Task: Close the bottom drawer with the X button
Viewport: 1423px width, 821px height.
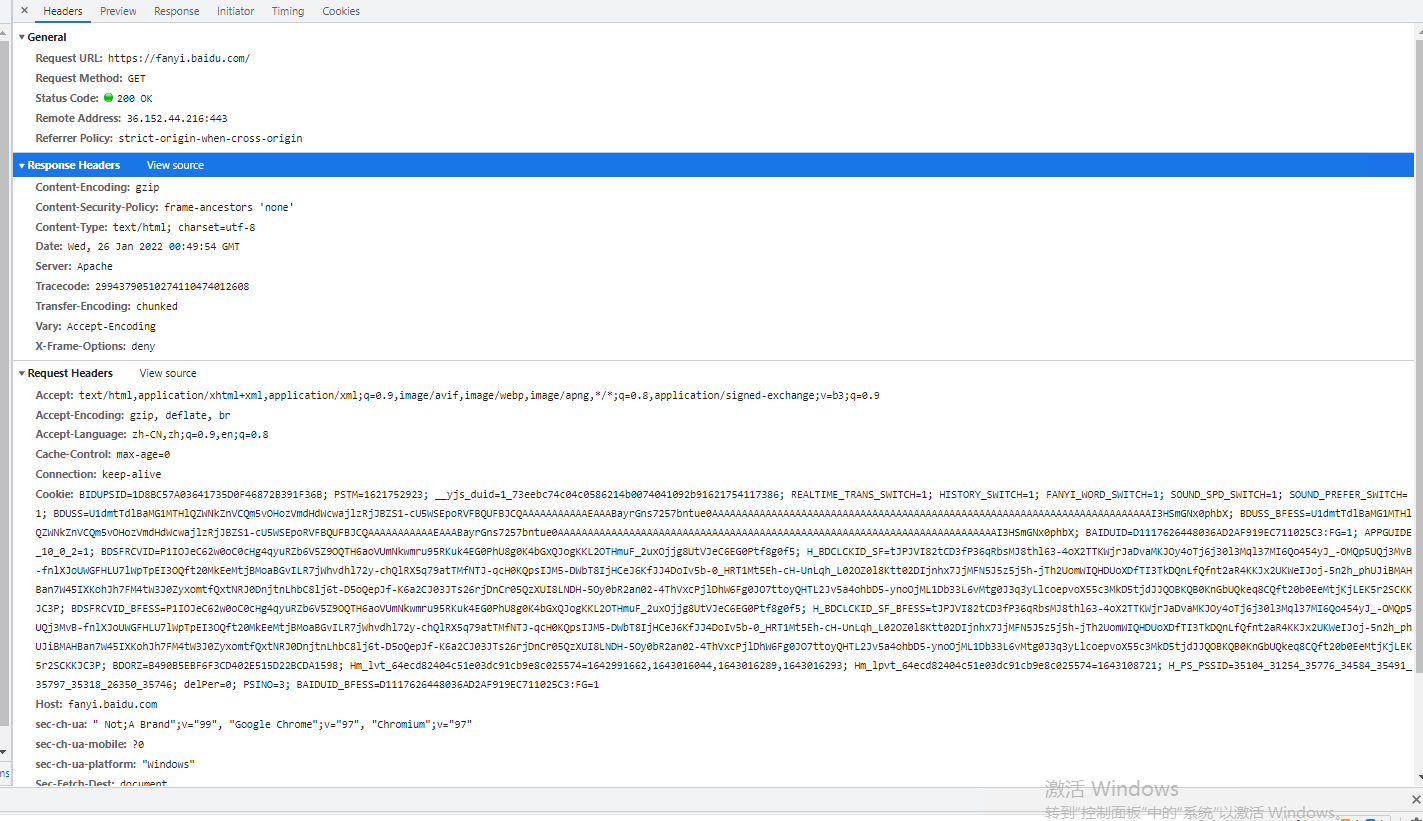Action: tap(1415, 799)
